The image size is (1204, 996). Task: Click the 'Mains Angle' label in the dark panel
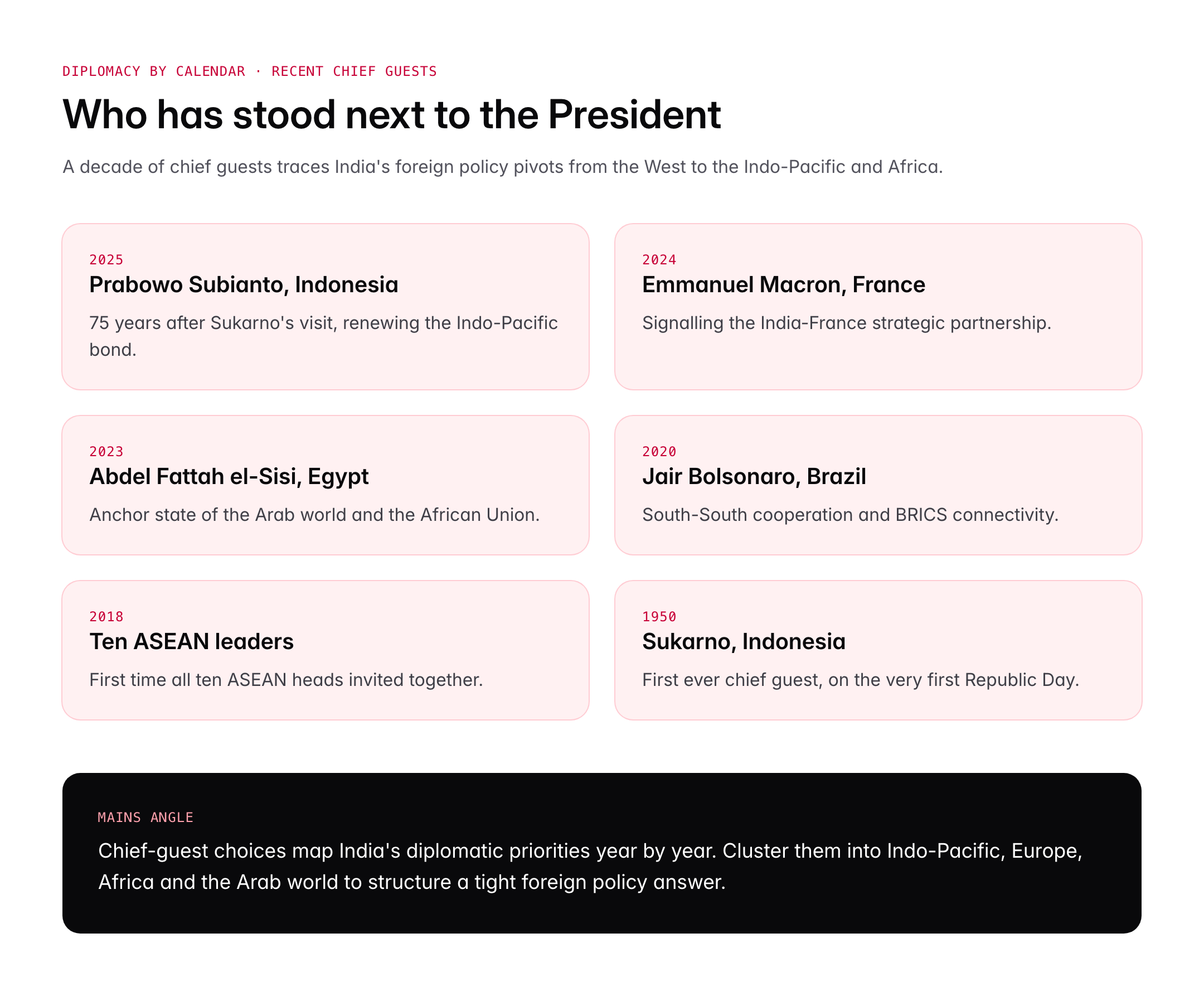click(x=145, y=818)
